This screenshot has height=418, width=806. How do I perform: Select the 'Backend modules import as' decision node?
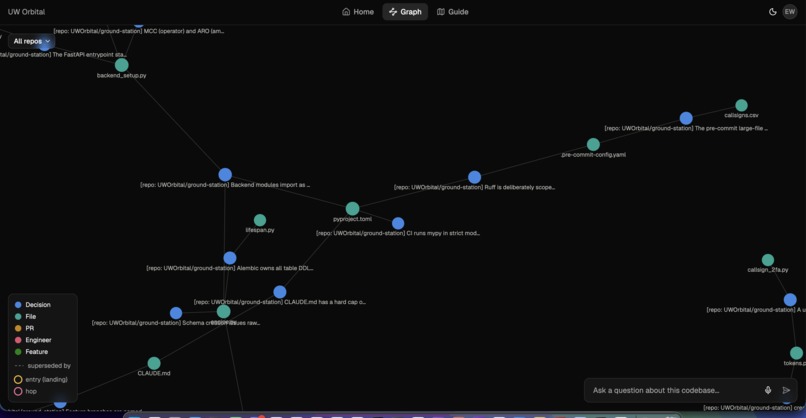[225, 175]
